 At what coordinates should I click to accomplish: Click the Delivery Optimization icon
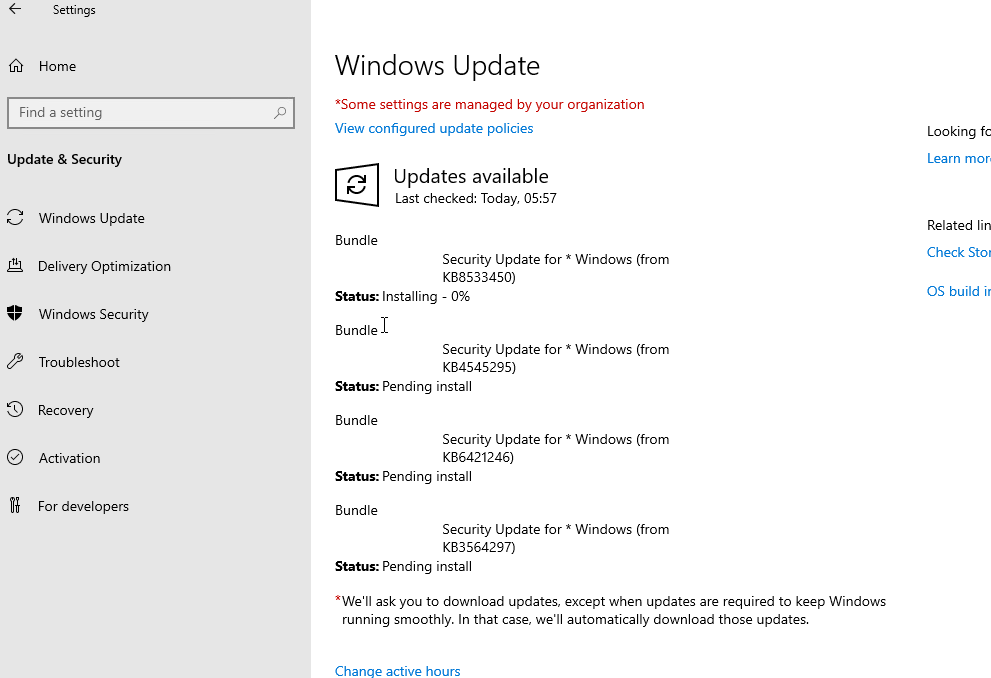15,266
